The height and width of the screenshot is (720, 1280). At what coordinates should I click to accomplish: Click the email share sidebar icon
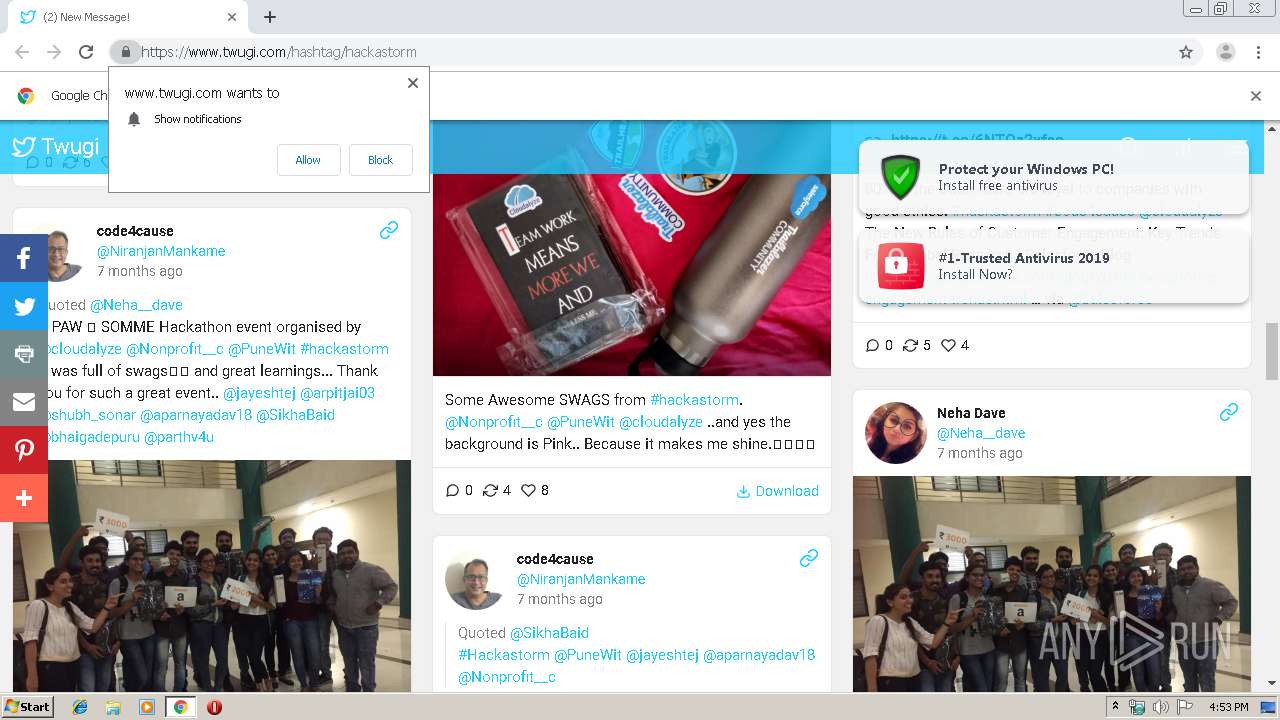coord(24,402)
